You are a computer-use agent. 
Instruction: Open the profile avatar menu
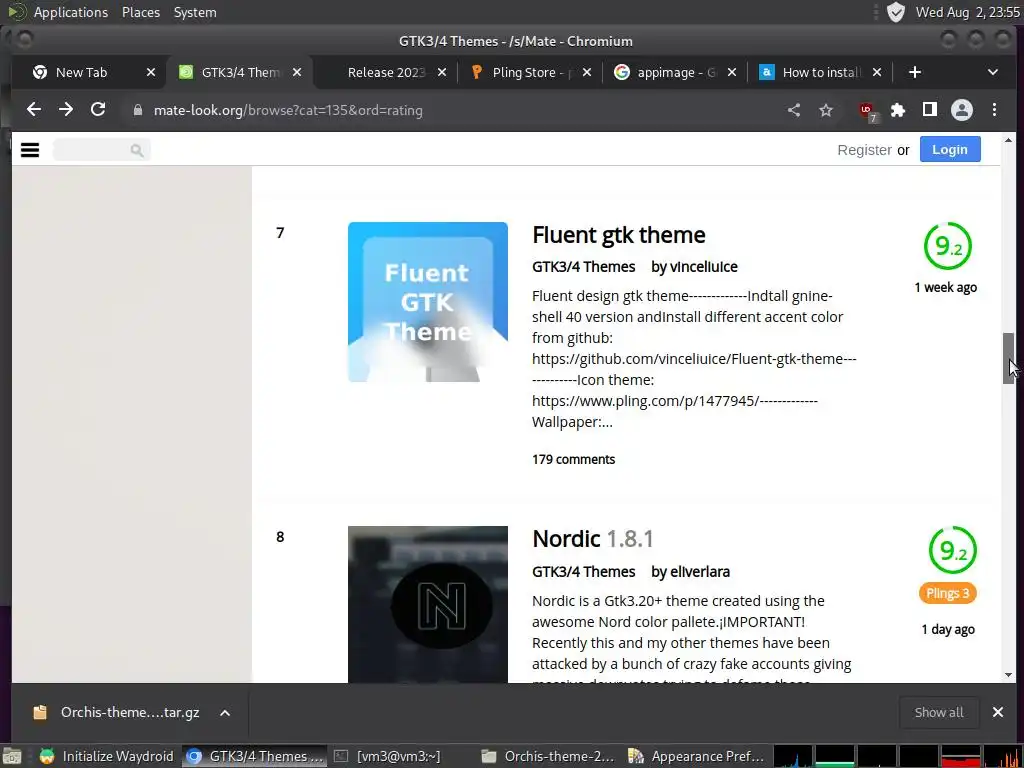[x=962, y=110]
